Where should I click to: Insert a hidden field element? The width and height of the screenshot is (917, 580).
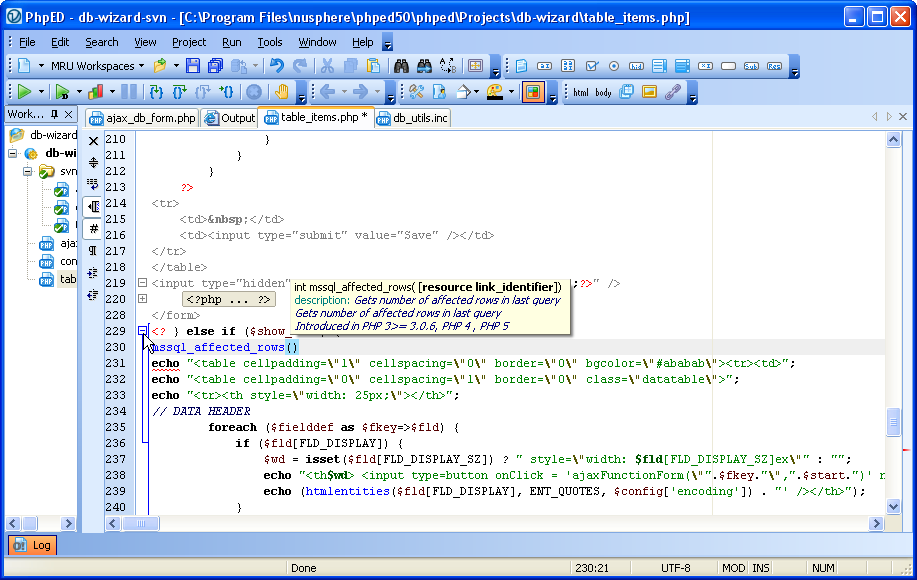636,66
